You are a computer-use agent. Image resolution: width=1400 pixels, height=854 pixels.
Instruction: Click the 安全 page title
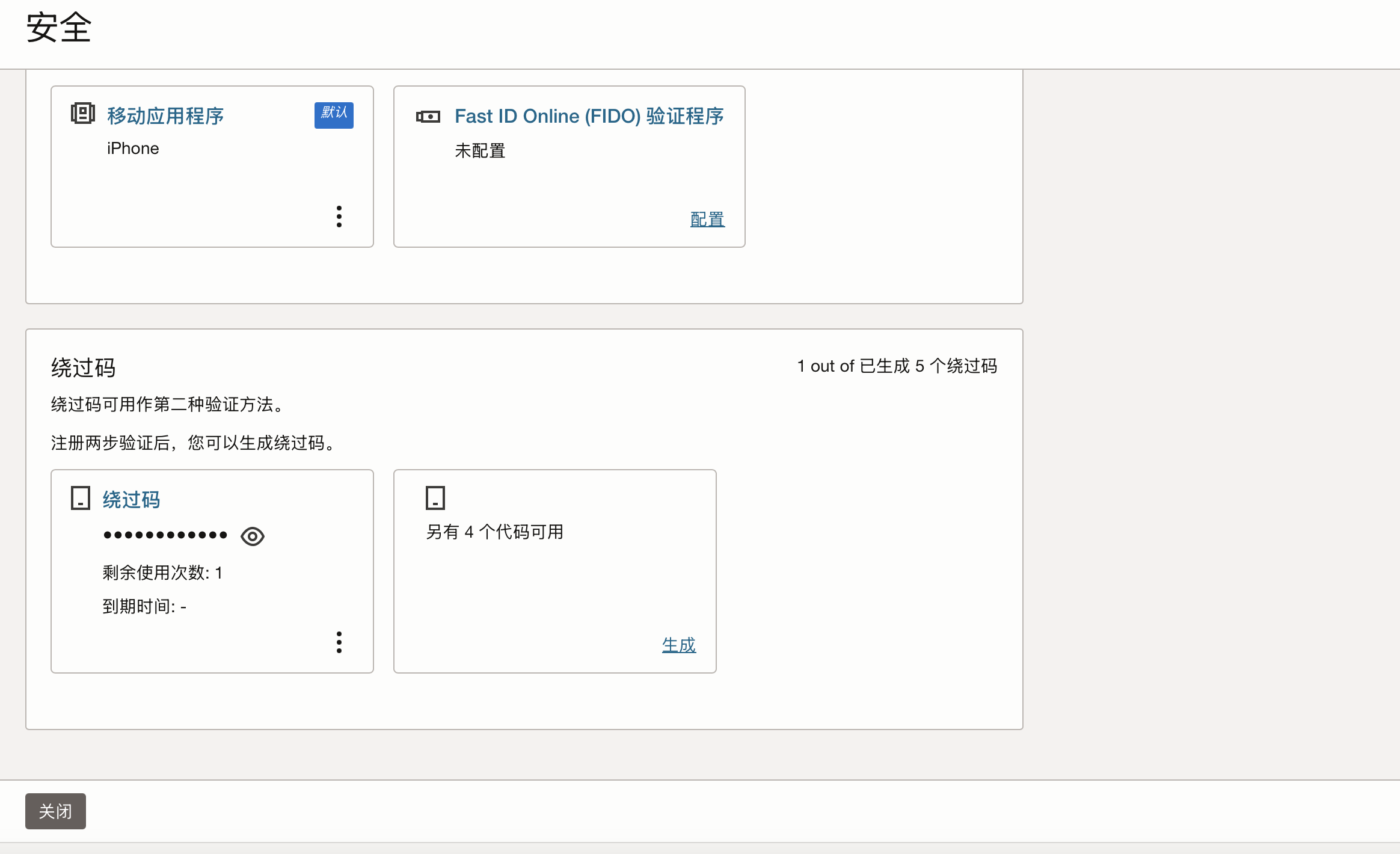click(x=58, y=28)
